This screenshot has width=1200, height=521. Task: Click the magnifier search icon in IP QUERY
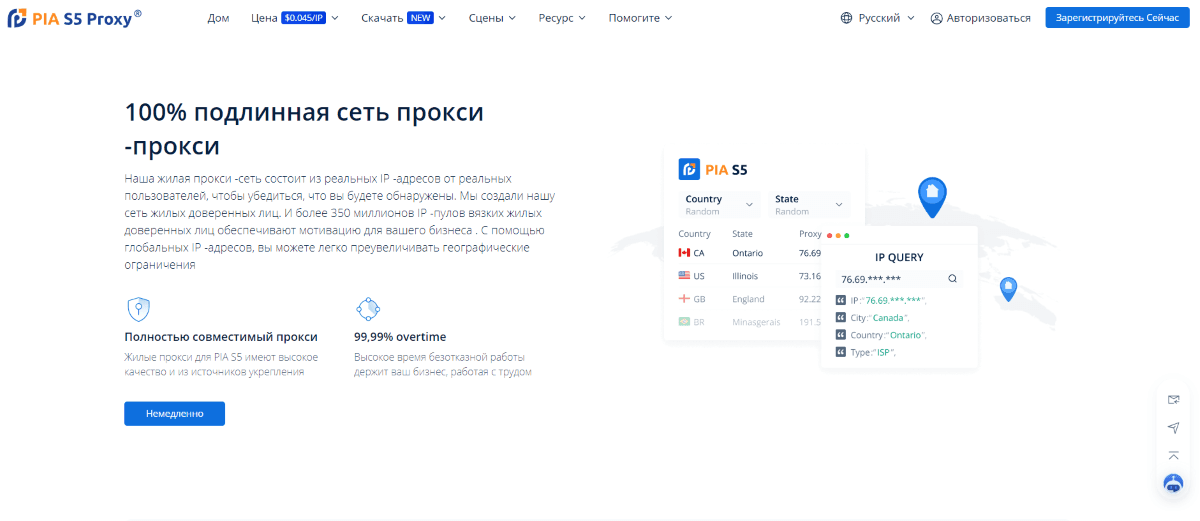point(953,279)
